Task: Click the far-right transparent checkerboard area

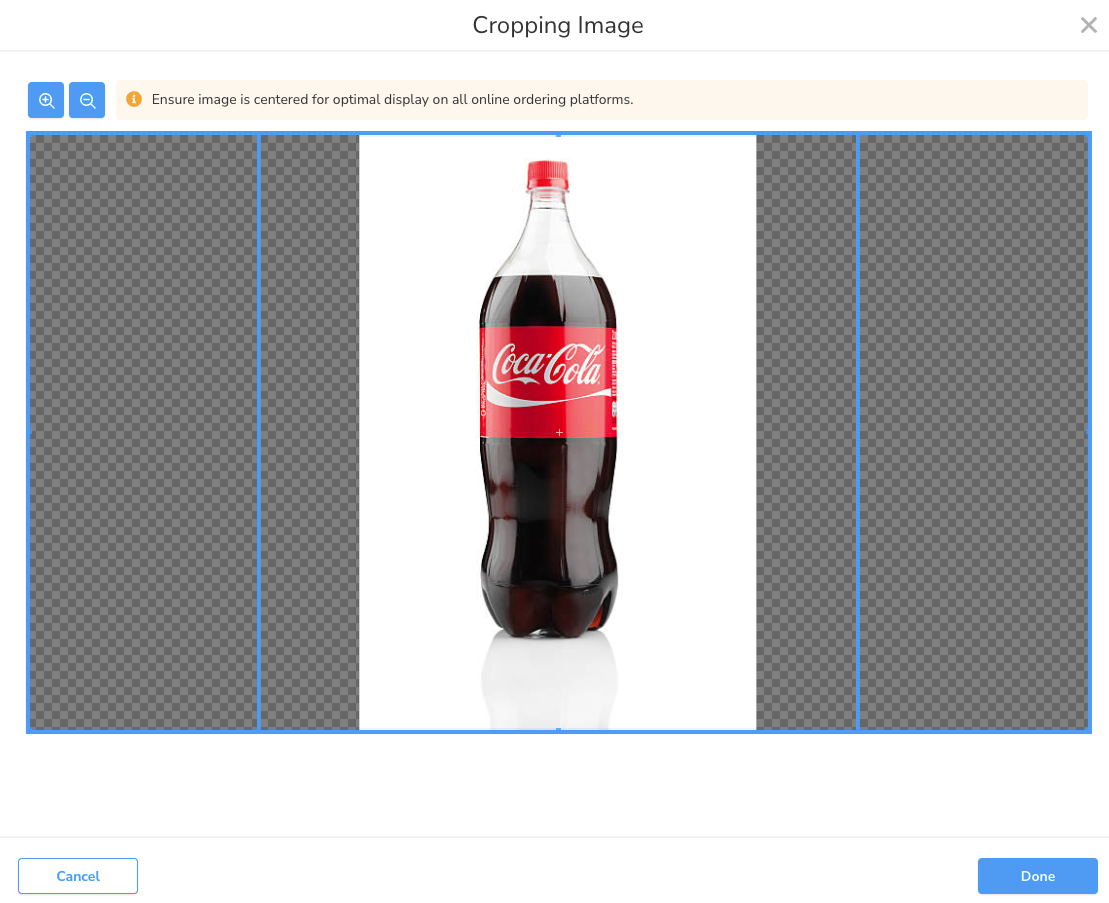Action: coord(972,432)
